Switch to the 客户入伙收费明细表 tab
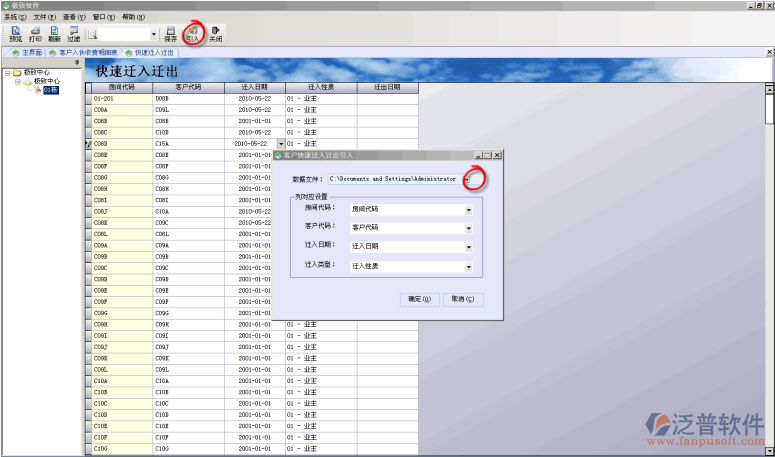The width and height of the screenshot is (775, 457). tap(88, 52)
